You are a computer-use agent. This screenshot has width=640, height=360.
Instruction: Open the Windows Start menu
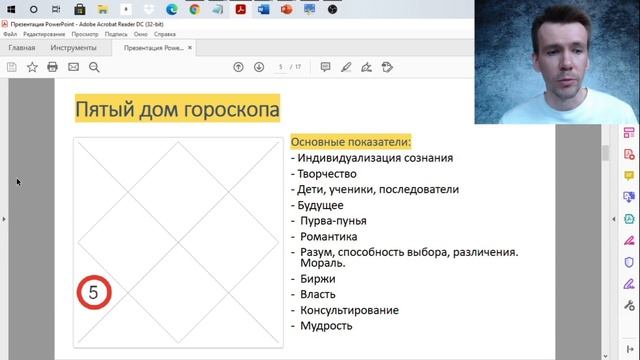pos(11,9)
